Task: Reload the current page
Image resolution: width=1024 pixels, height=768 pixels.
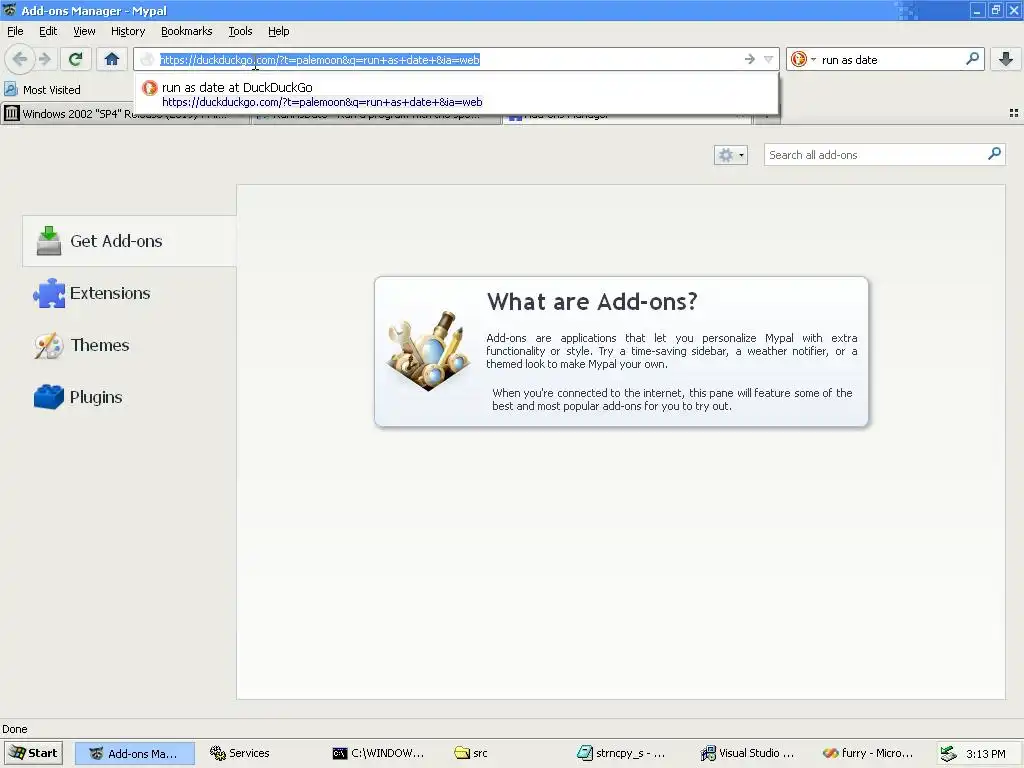Action: pyautogui.click(x=75, y=59)
